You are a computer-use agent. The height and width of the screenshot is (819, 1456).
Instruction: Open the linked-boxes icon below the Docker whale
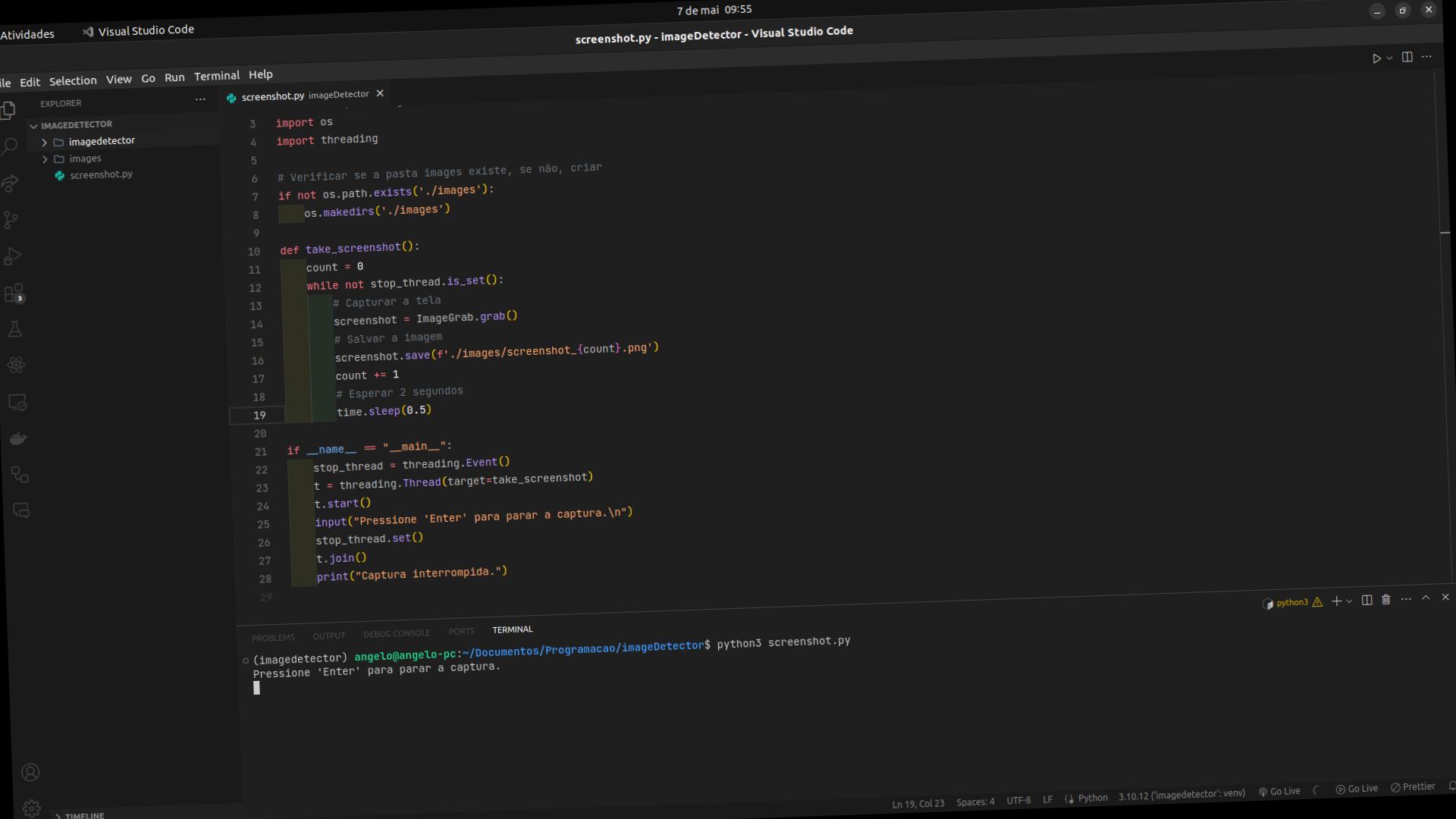pyautogui.click(x=20, y=475)
